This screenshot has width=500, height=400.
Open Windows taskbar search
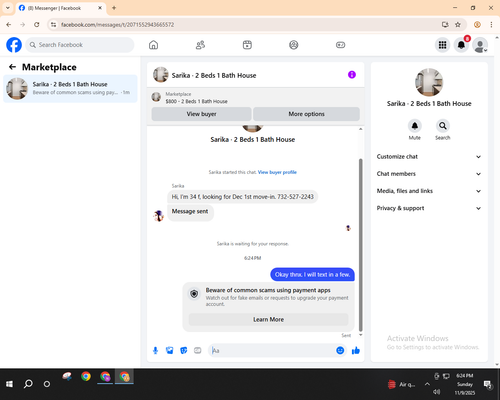pyautogui.click(x=28, y=384)
